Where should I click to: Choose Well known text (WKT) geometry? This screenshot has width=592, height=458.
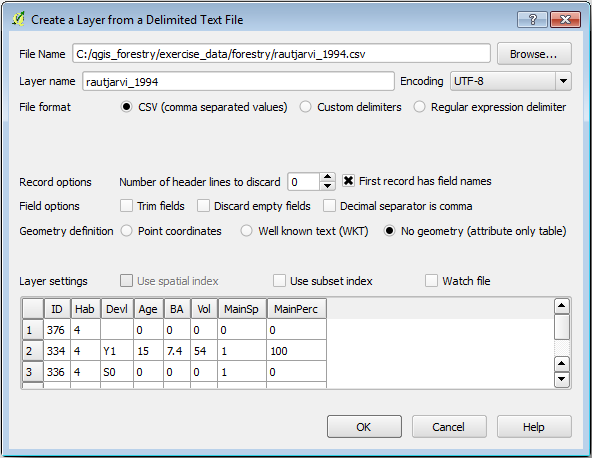coord(246,231)
